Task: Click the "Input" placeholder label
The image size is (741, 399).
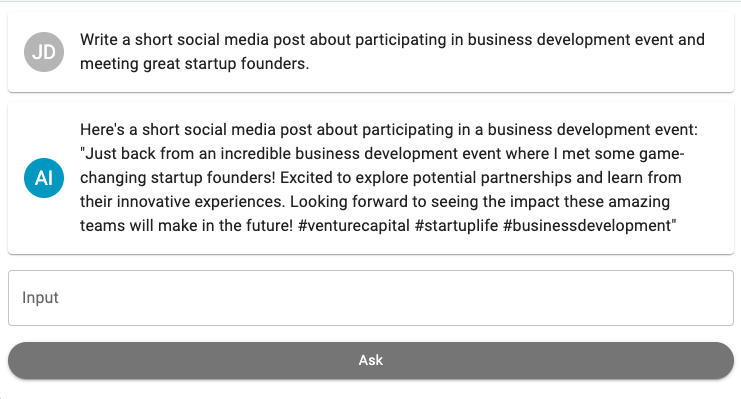Action: (40, 298)
